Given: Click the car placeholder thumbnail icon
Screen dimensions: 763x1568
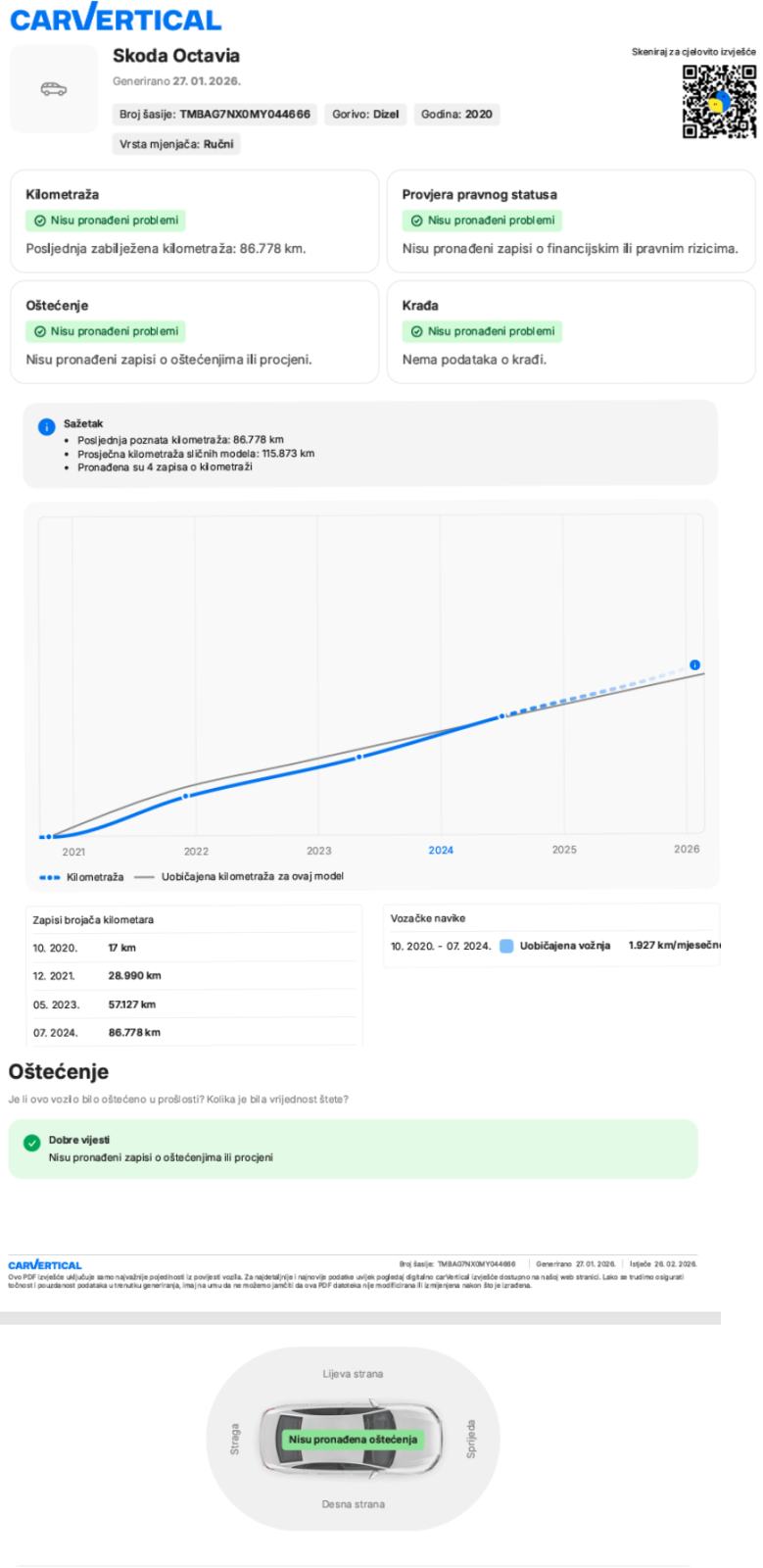Looking at the screenshot, I should coord(53,89).
